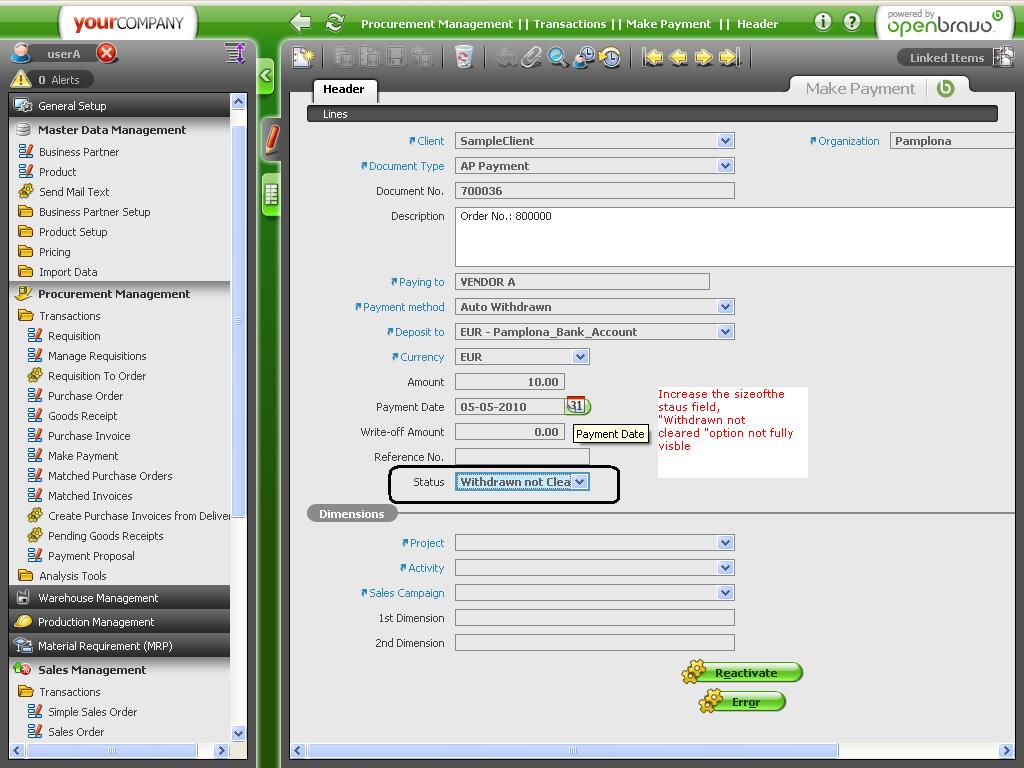Click the Delete record trash icon

click(x=463, y=57)
